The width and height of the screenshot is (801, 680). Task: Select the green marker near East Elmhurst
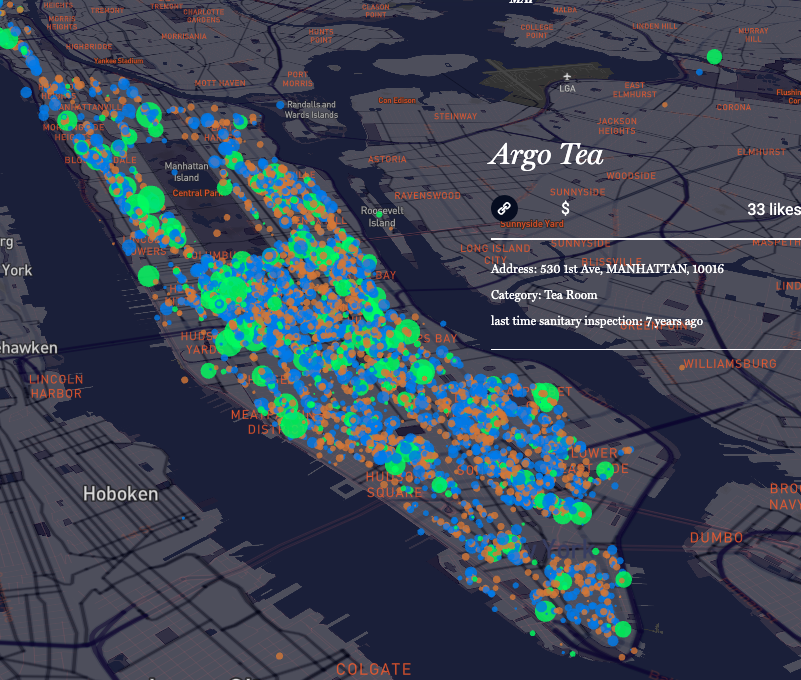tap(714, 57)
